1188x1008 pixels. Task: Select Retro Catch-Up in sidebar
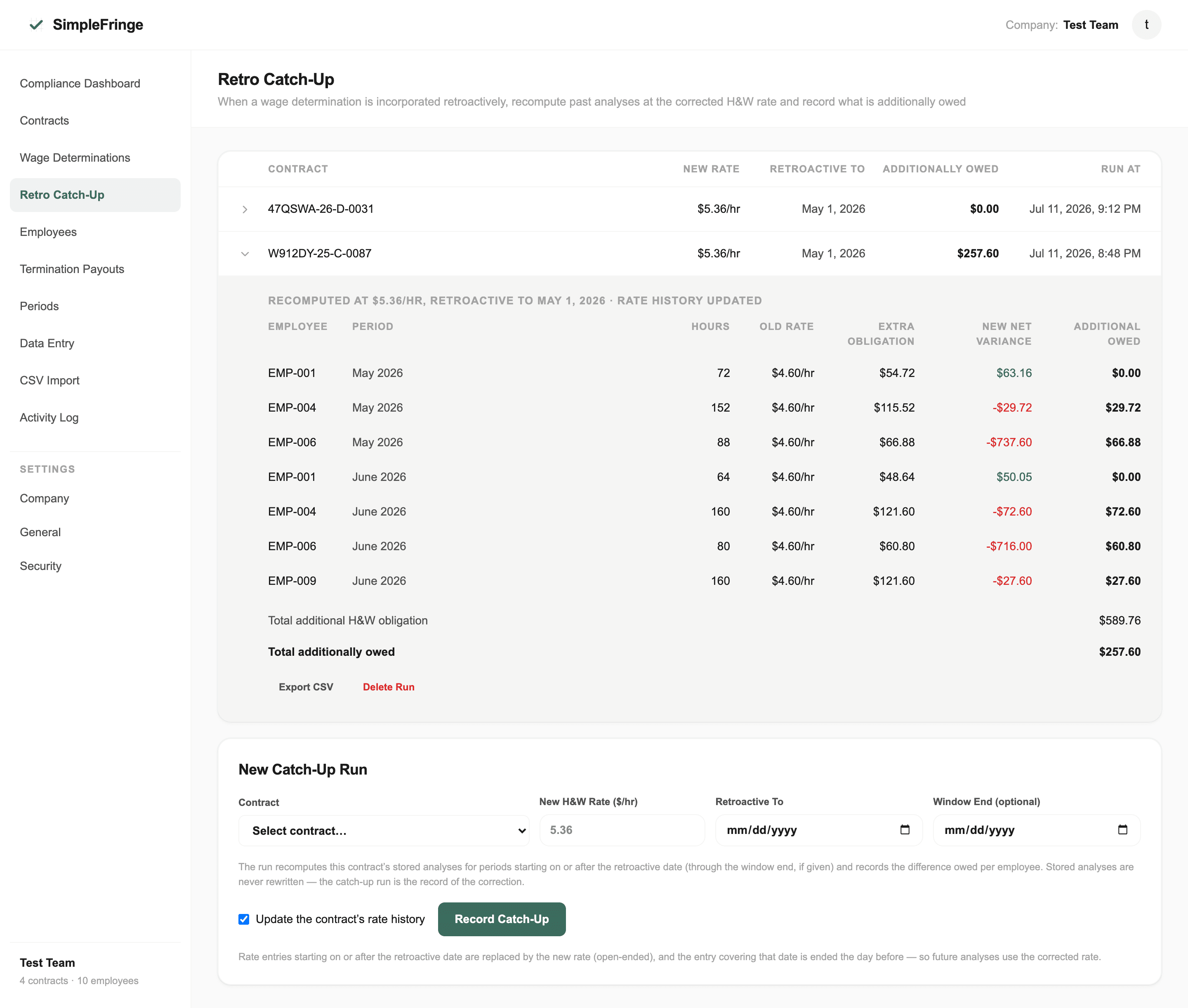coord(95,195)
